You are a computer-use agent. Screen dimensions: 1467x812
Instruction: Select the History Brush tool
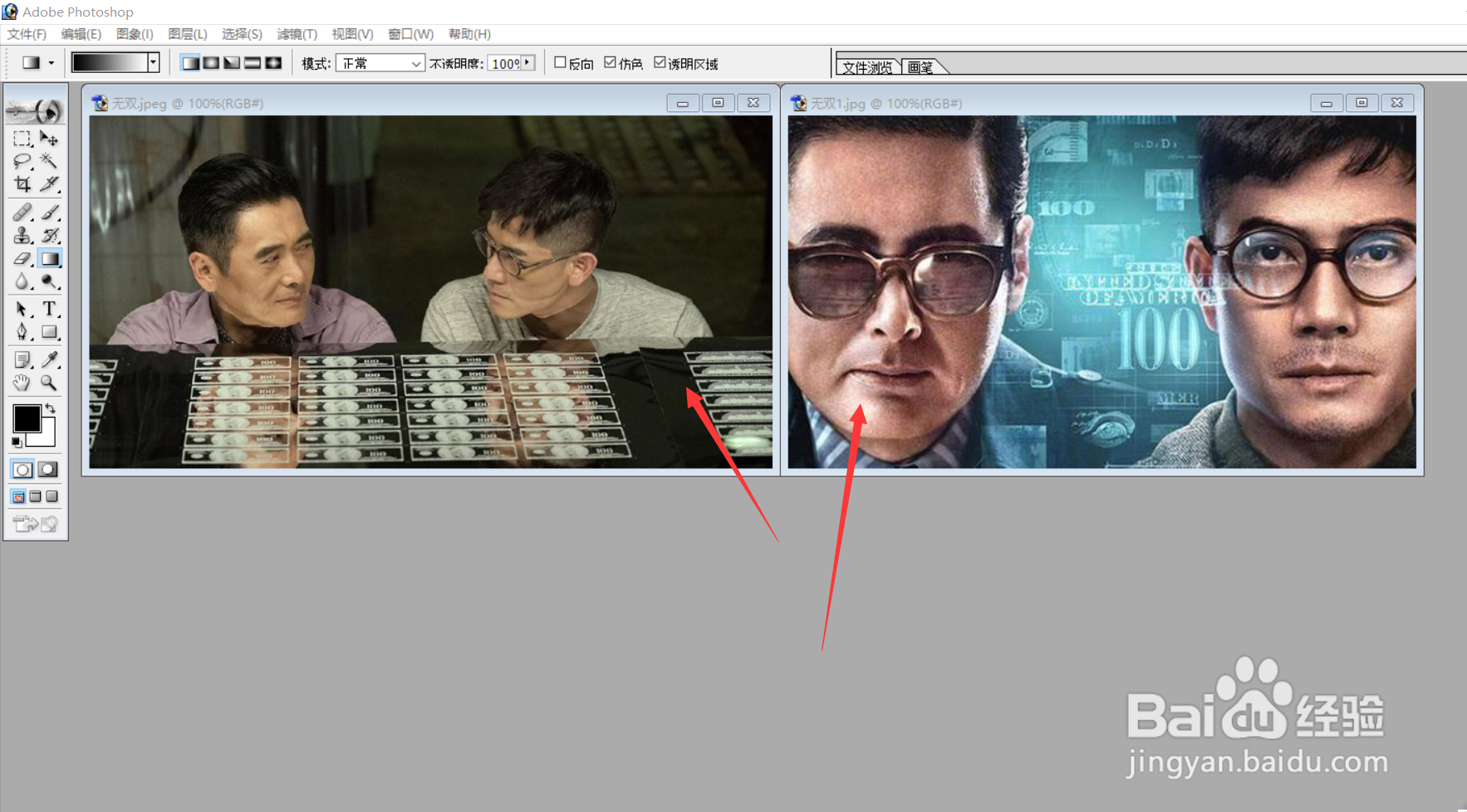[49, 236]
